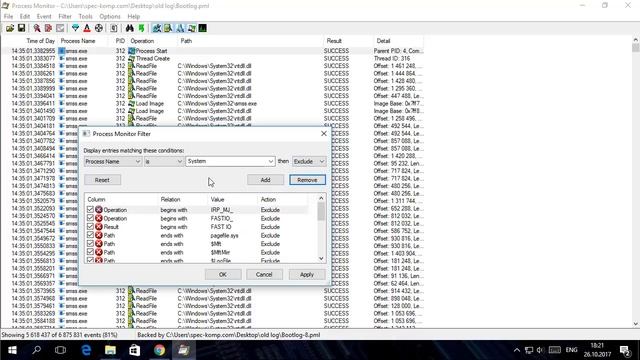The width and height of the screenshot is (640, 360).
Task: Show hidden system tray icons chevron
Action: point(517,350)
